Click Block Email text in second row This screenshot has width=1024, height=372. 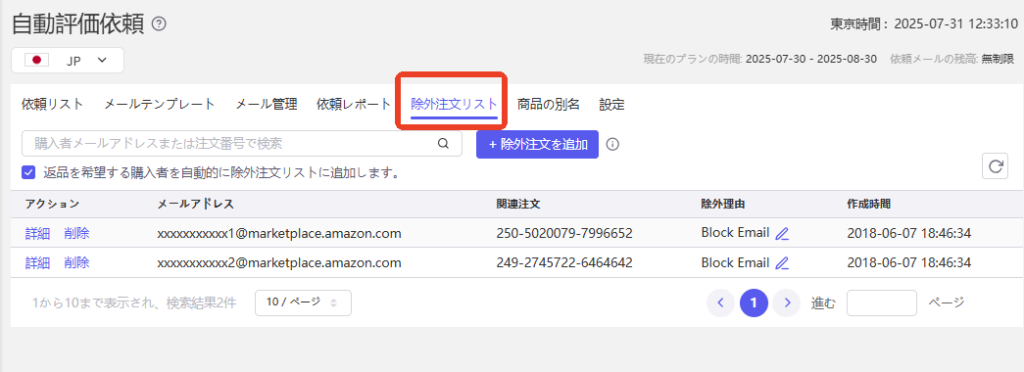pos(735,262)
